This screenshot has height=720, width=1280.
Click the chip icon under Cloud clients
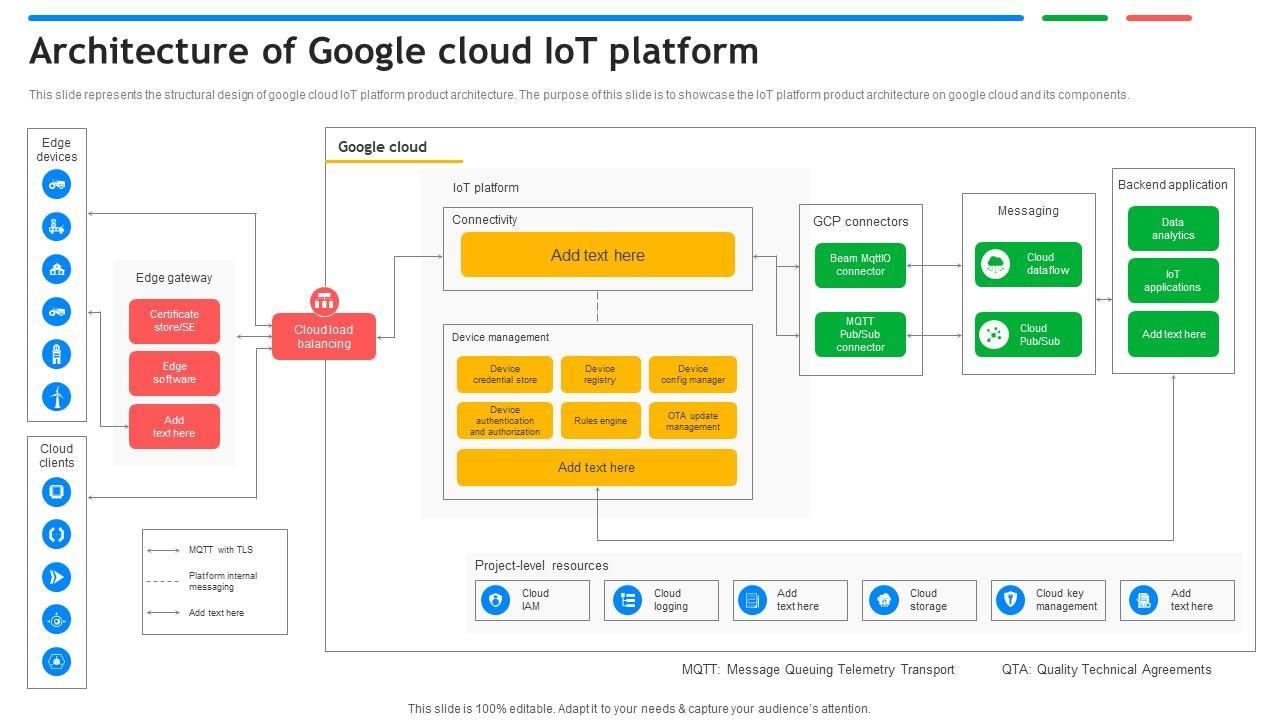click(x=57, y=491)
